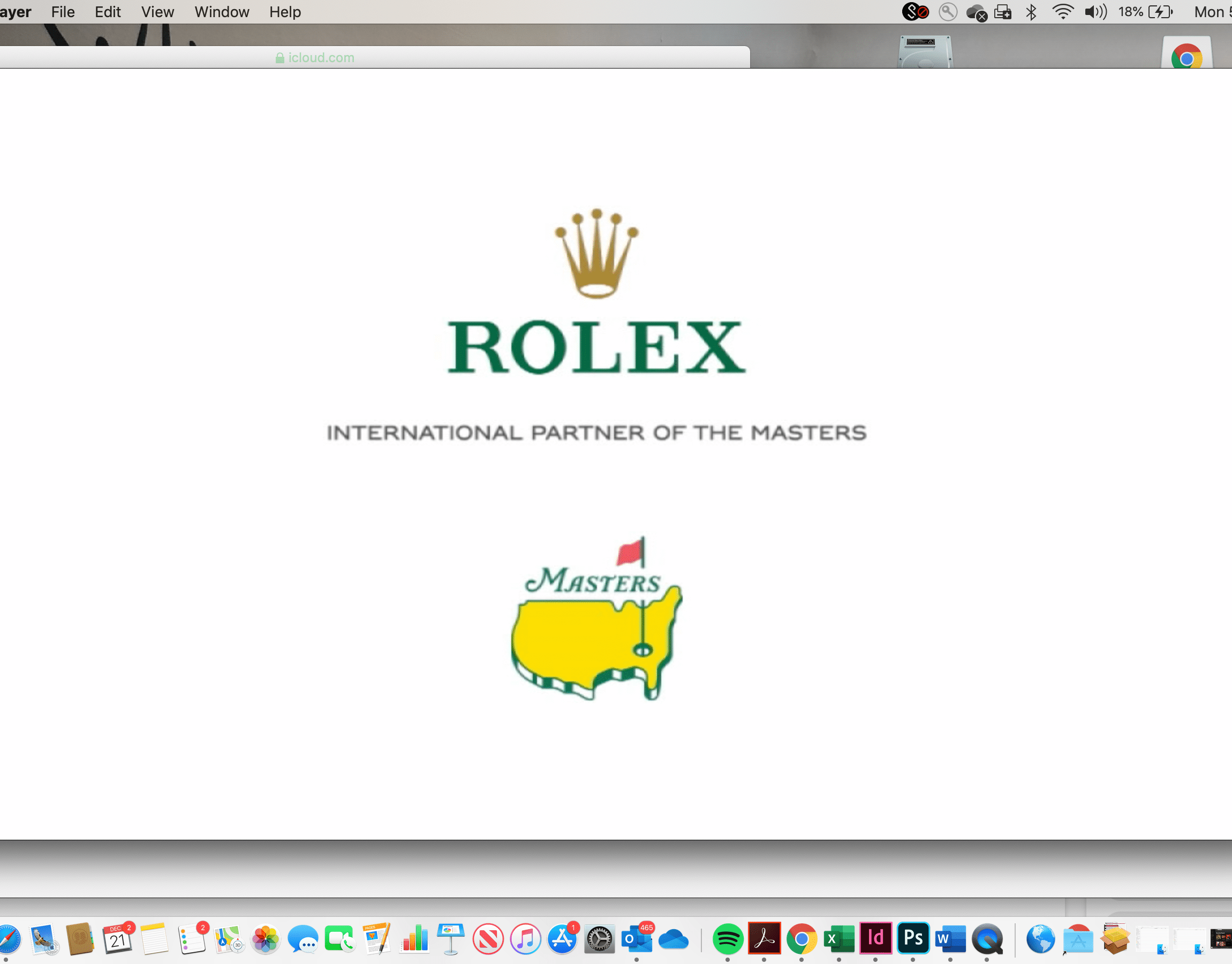This screenshot has width=1232, height=964.
Task: Open the File menu
Action: [63, 12]
